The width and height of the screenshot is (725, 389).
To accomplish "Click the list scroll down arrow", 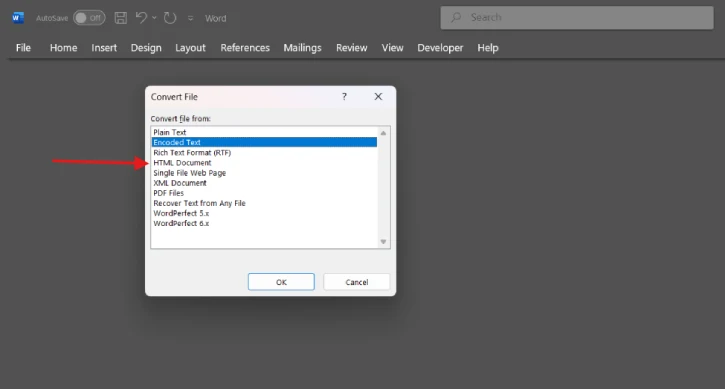I will [383, 241].
